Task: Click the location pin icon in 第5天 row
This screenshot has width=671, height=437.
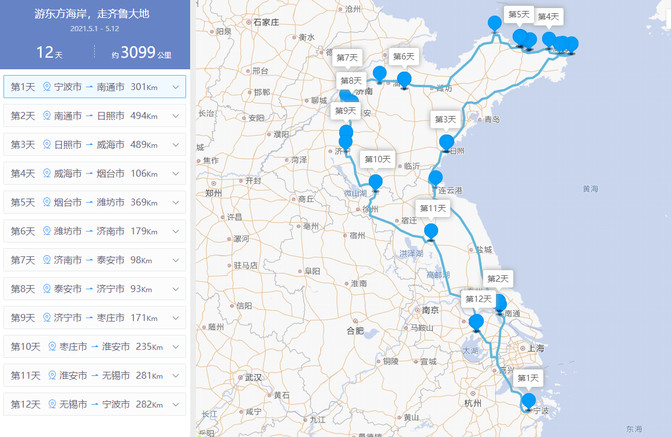Action: pos(47,202)
